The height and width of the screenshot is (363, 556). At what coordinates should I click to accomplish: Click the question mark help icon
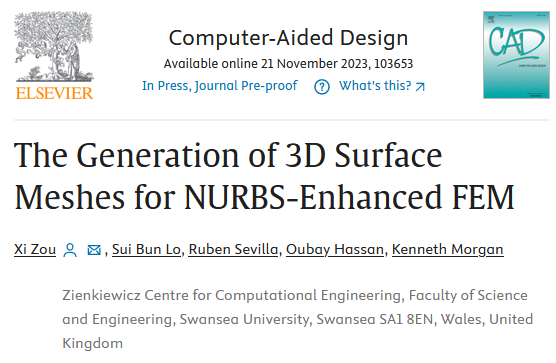click(322, 87)
